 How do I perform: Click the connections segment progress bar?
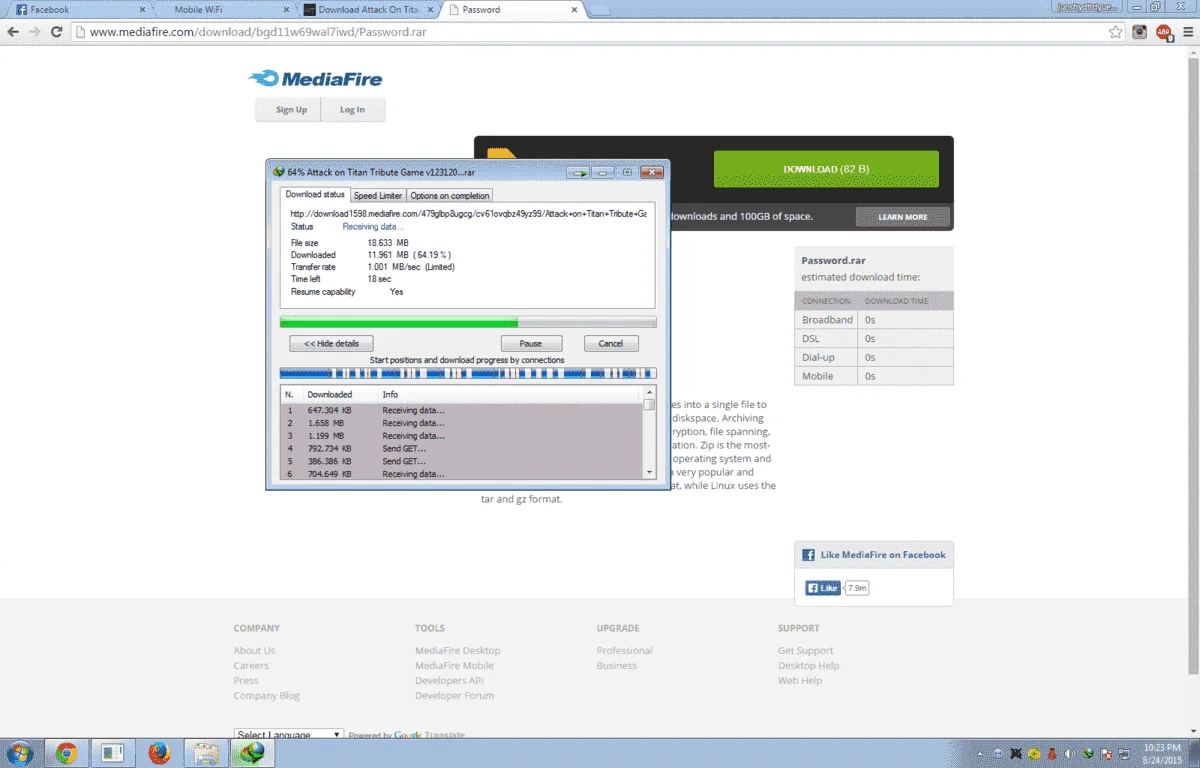click(468, 373)
